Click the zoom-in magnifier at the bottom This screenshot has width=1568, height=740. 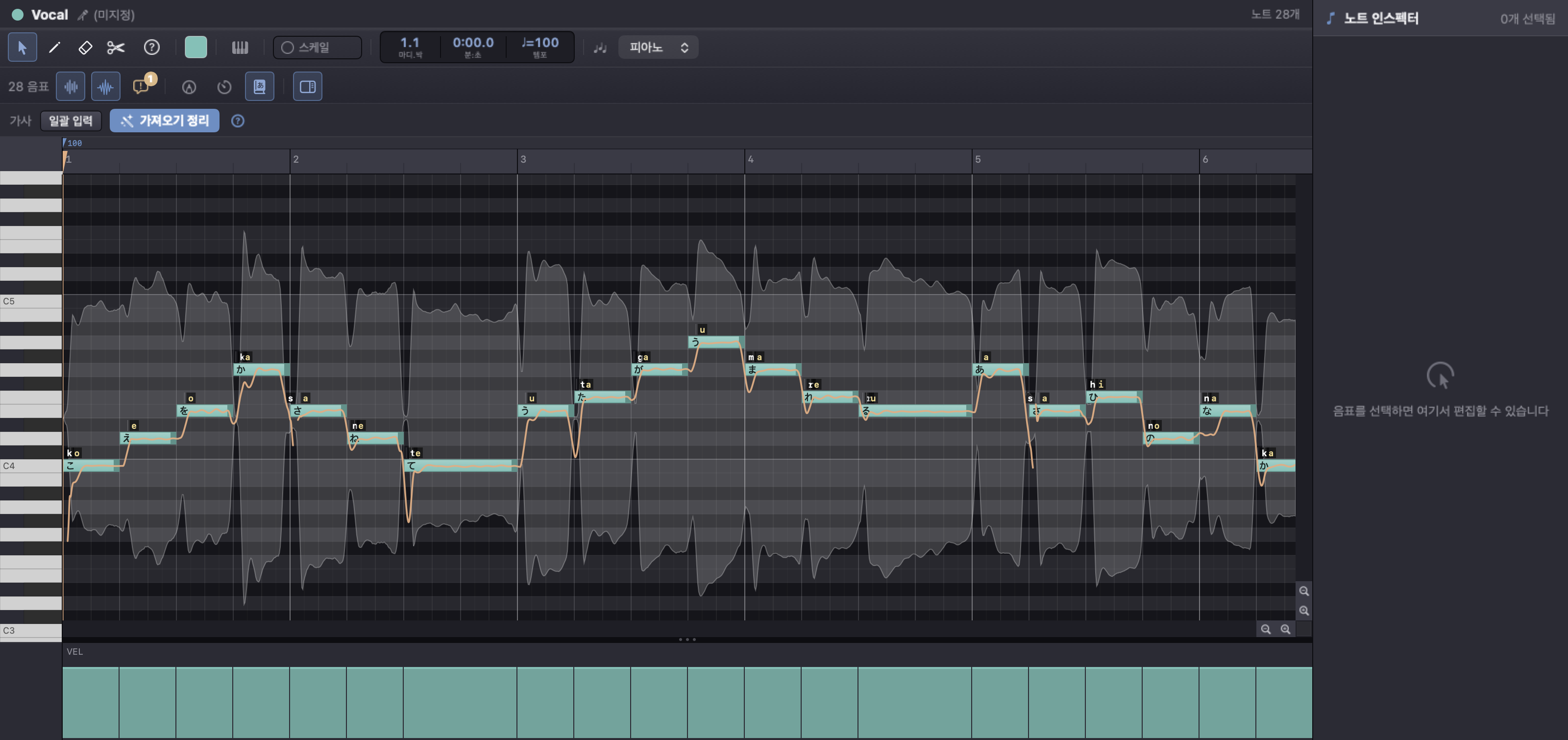pyautogui.click(x=1285, y=629)
